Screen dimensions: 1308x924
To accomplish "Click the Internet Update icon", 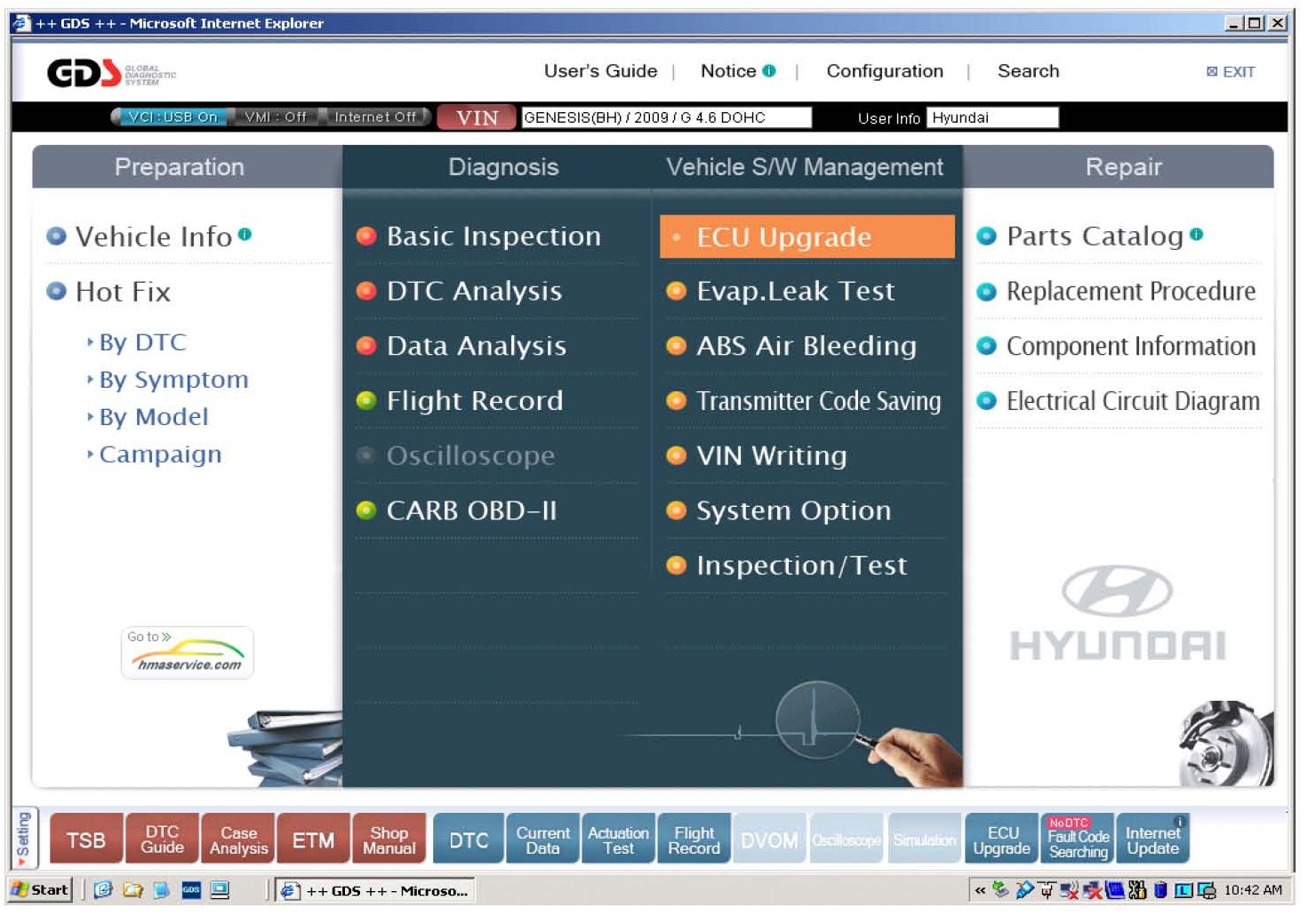I will (1152, 840).
